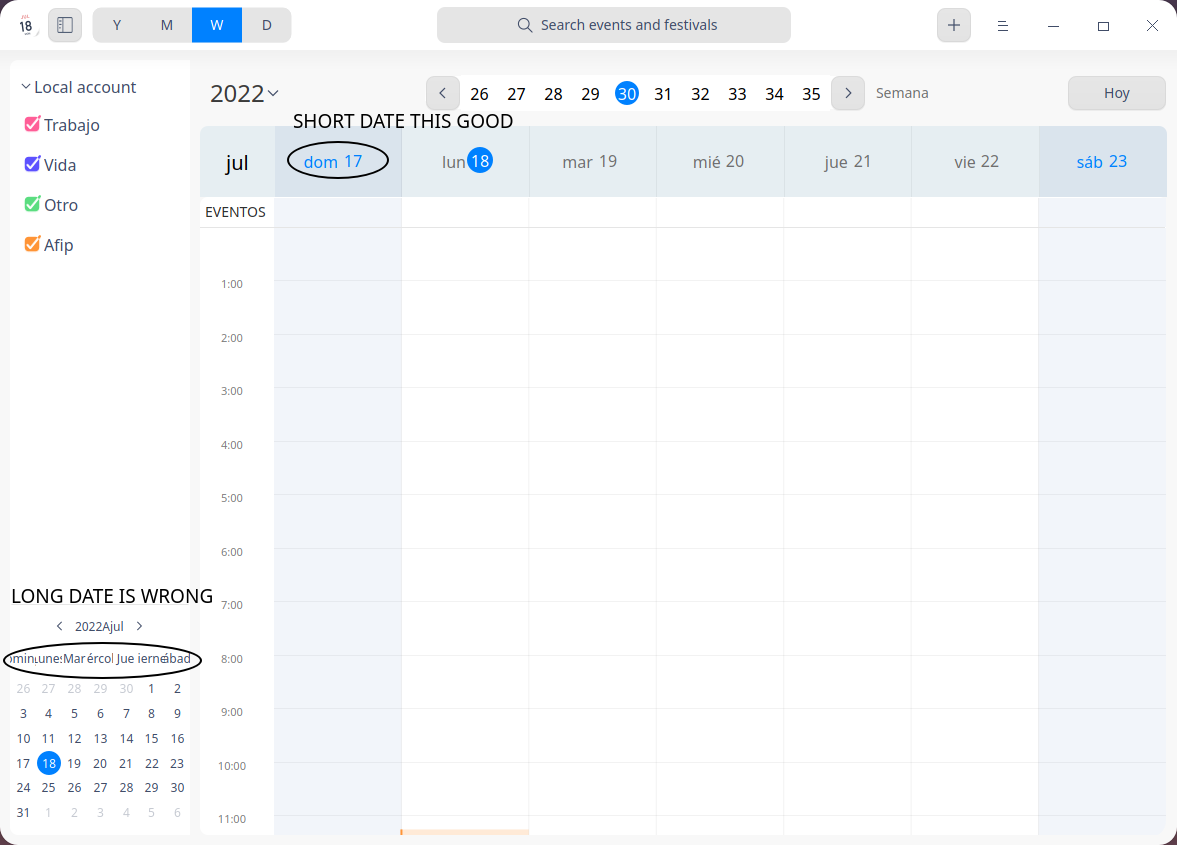
Task: Click the lun 18 column header
Action: (x=465, y=161)
